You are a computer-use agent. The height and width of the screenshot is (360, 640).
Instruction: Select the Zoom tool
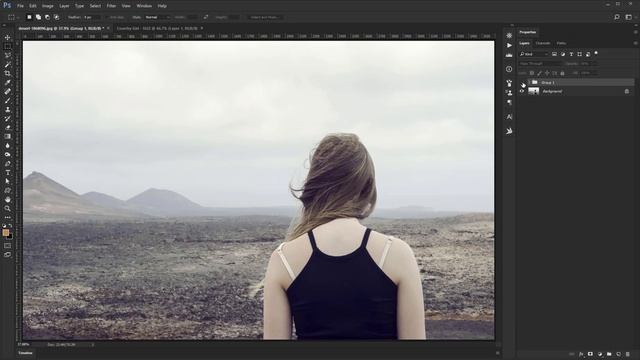click(7, 209)
